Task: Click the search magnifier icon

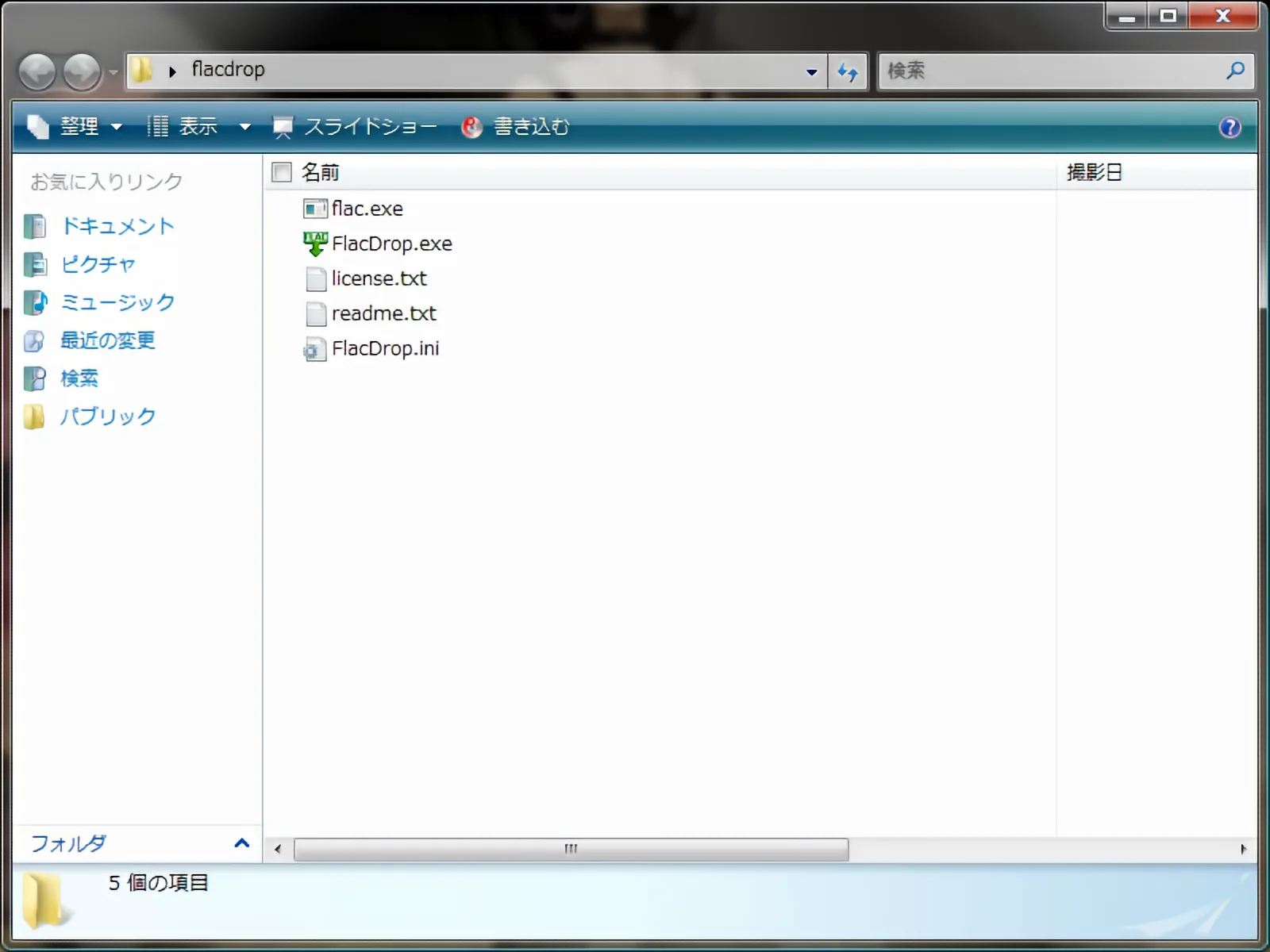Action: pos(1235,71)
